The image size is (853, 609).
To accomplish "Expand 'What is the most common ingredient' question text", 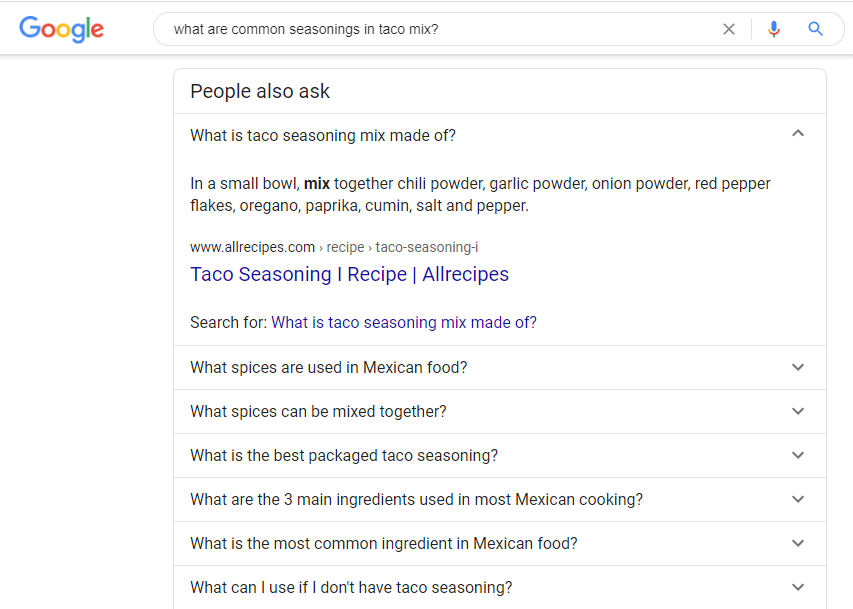I will (x=383, y=543).
